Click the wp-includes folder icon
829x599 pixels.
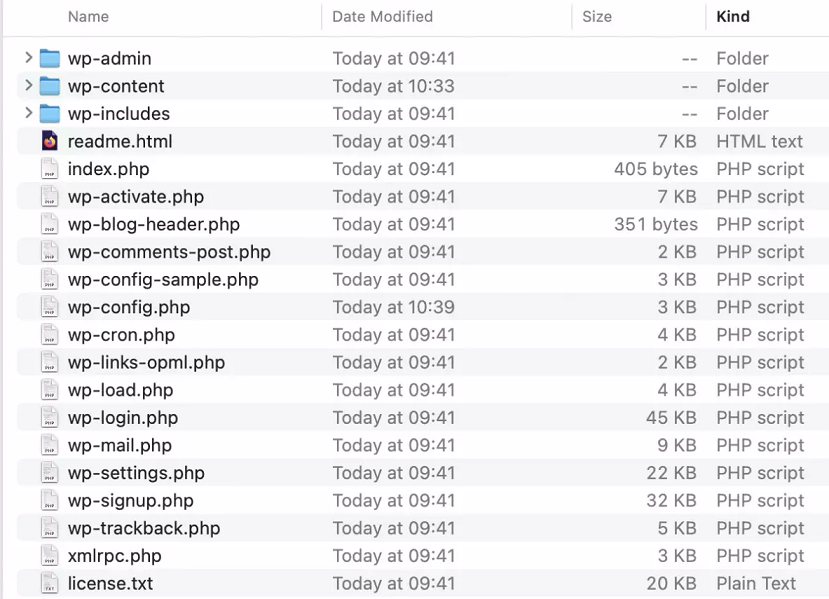pyautogui.click(x=50, y=113)
